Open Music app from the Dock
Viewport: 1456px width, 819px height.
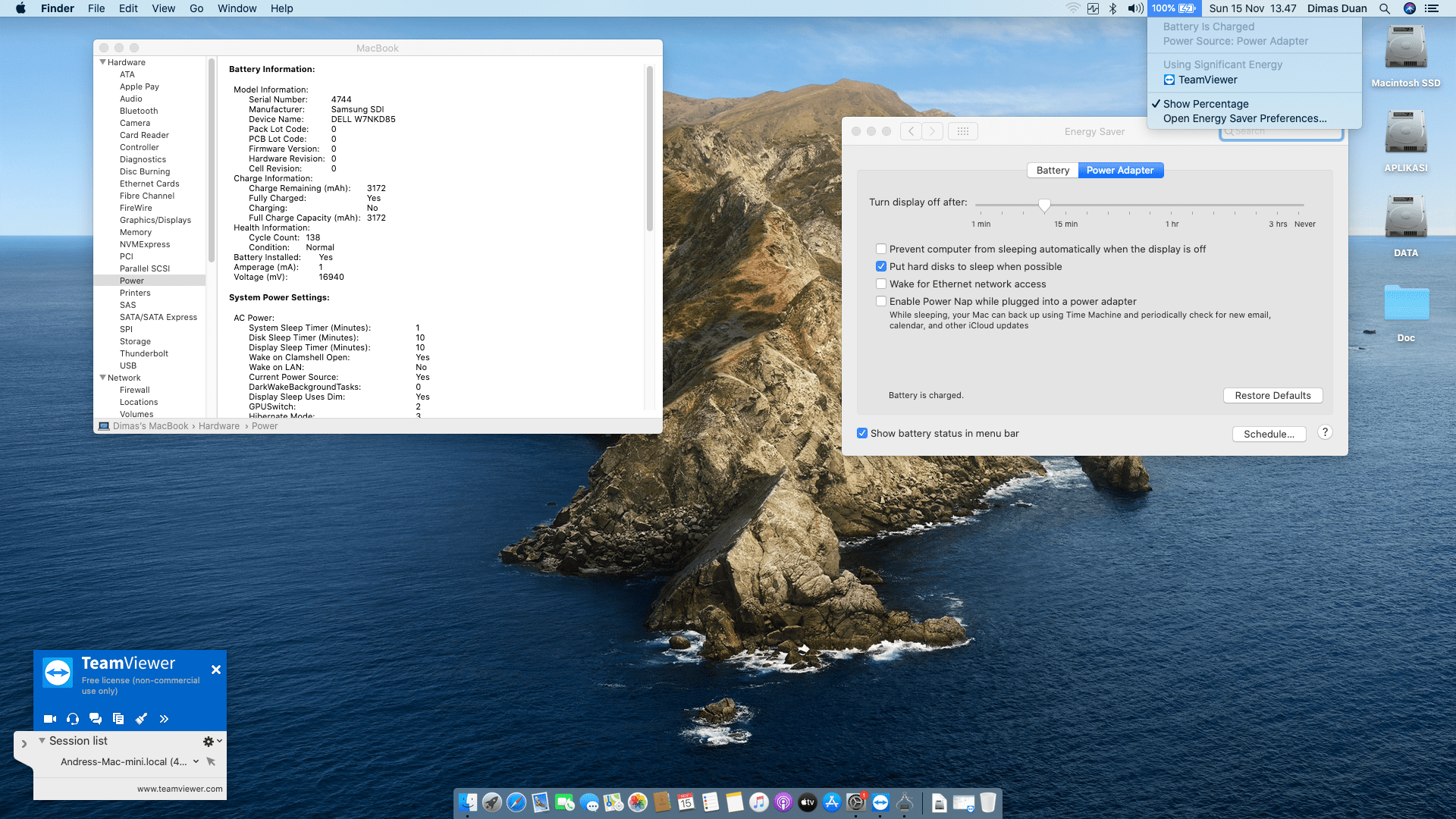(x=759, y=802)
